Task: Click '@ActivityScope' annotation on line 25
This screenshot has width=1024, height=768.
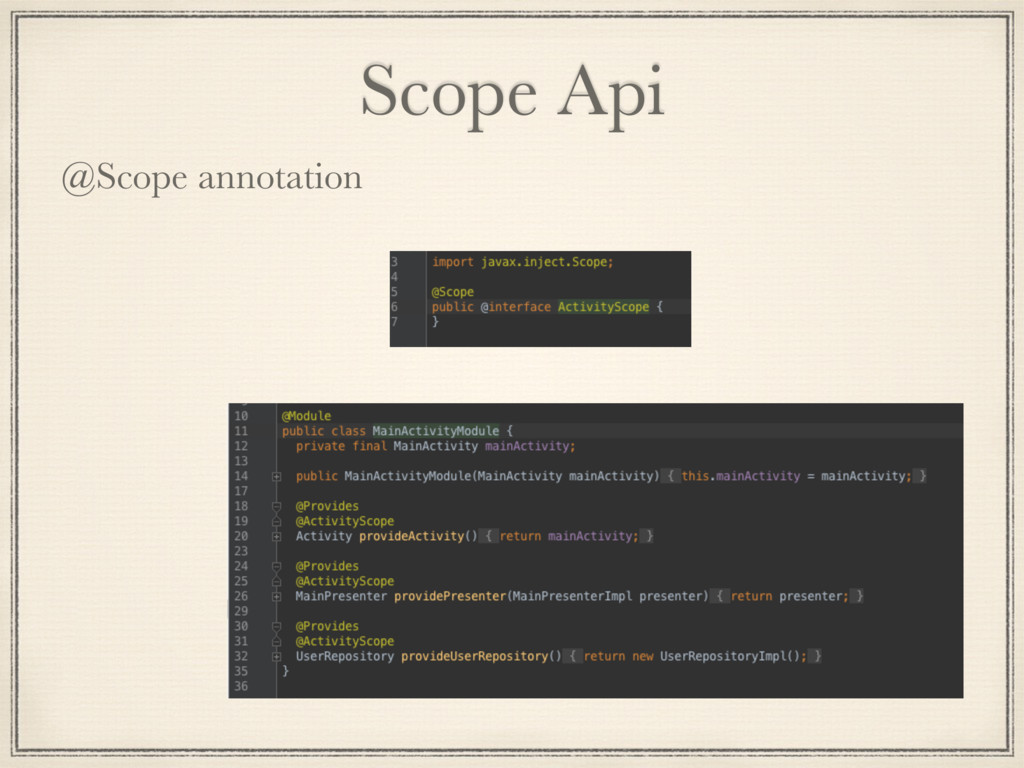Action: pos(345,581)
